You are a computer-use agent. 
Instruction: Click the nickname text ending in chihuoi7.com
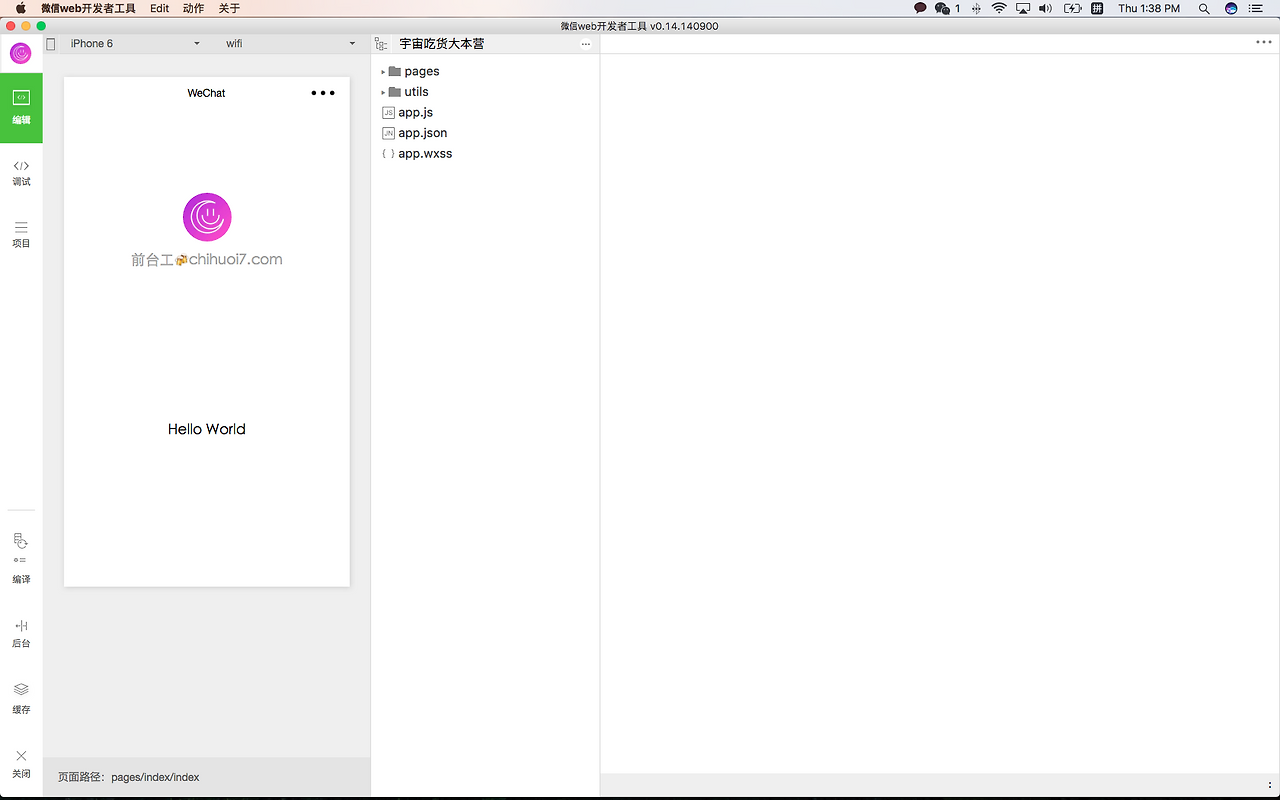(x=207, y=259)
